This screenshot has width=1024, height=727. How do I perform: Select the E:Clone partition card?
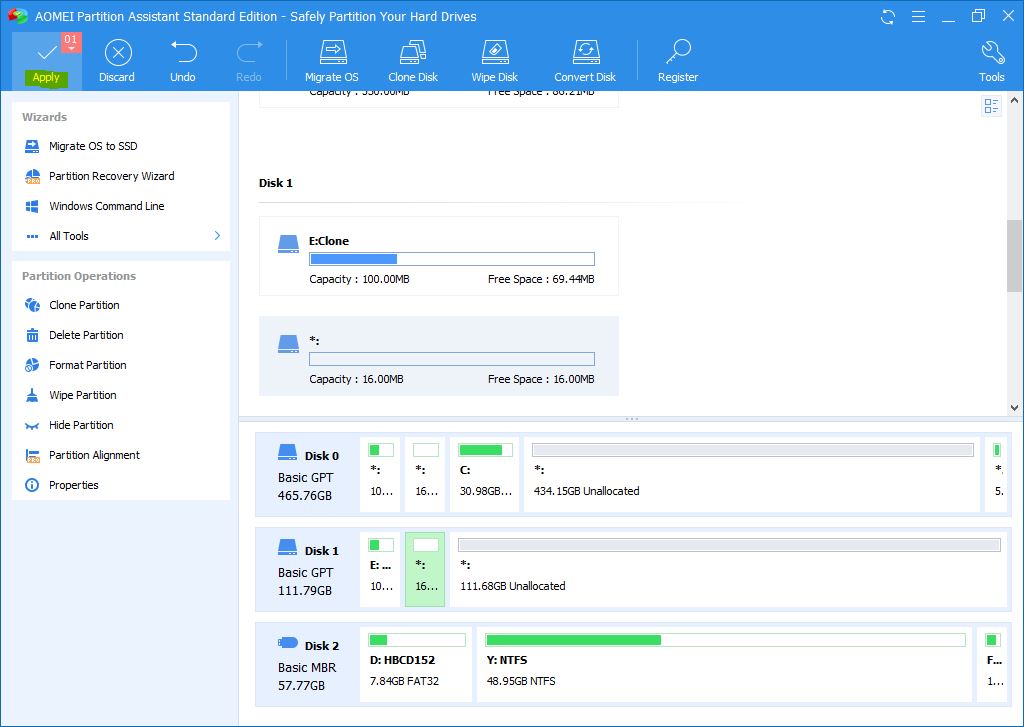[438, 256]
